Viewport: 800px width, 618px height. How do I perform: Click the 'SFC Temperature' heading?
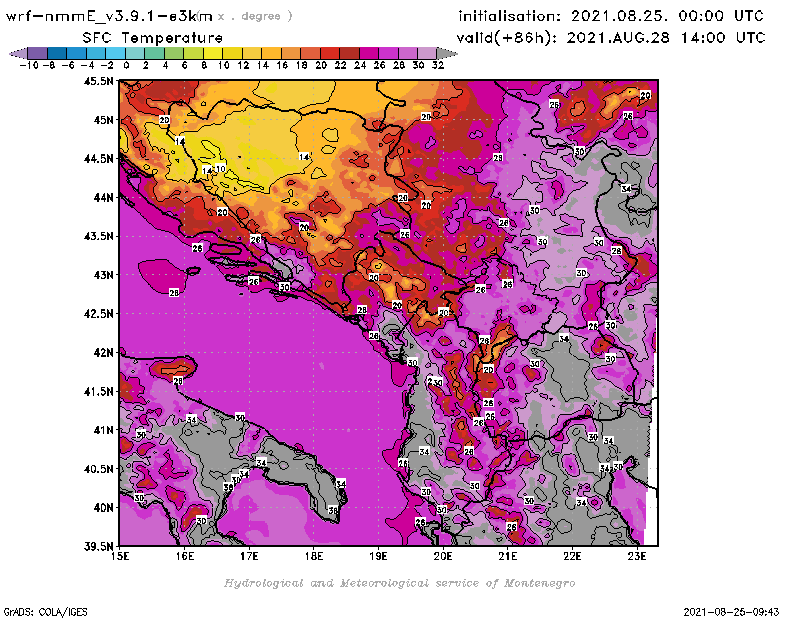[x=153, y=38]
